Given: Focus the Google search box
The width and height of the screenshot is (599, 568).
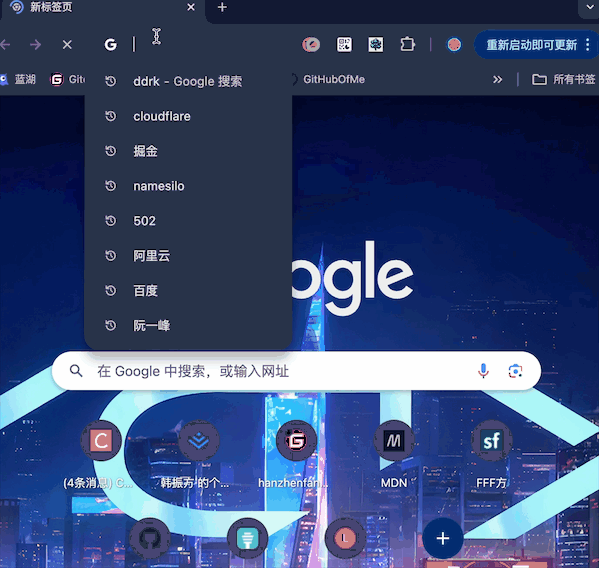Looking at the screenshot, I should (296, 371).
